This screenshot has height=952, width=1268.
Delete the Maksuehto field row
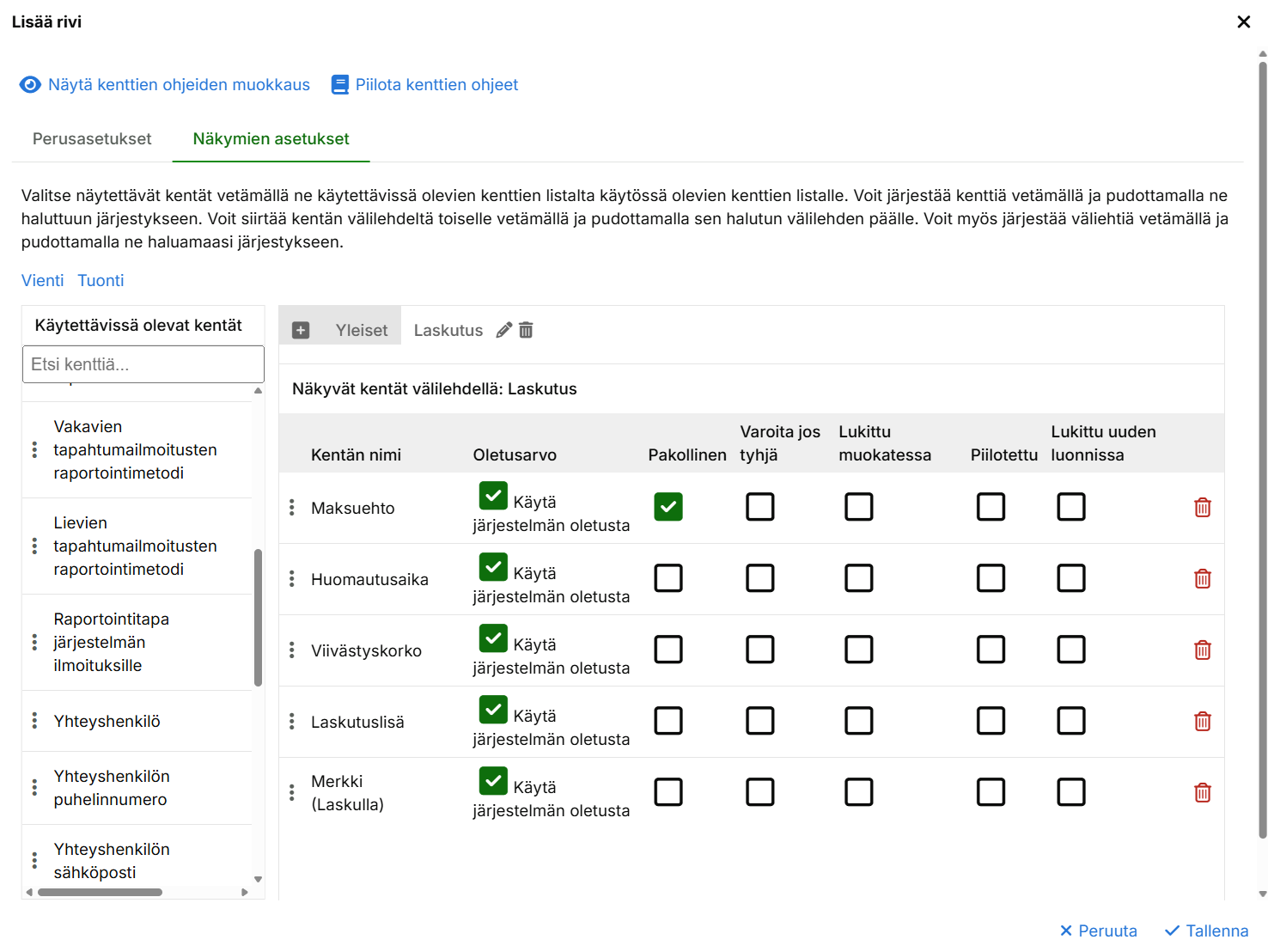coord(1202,508)
